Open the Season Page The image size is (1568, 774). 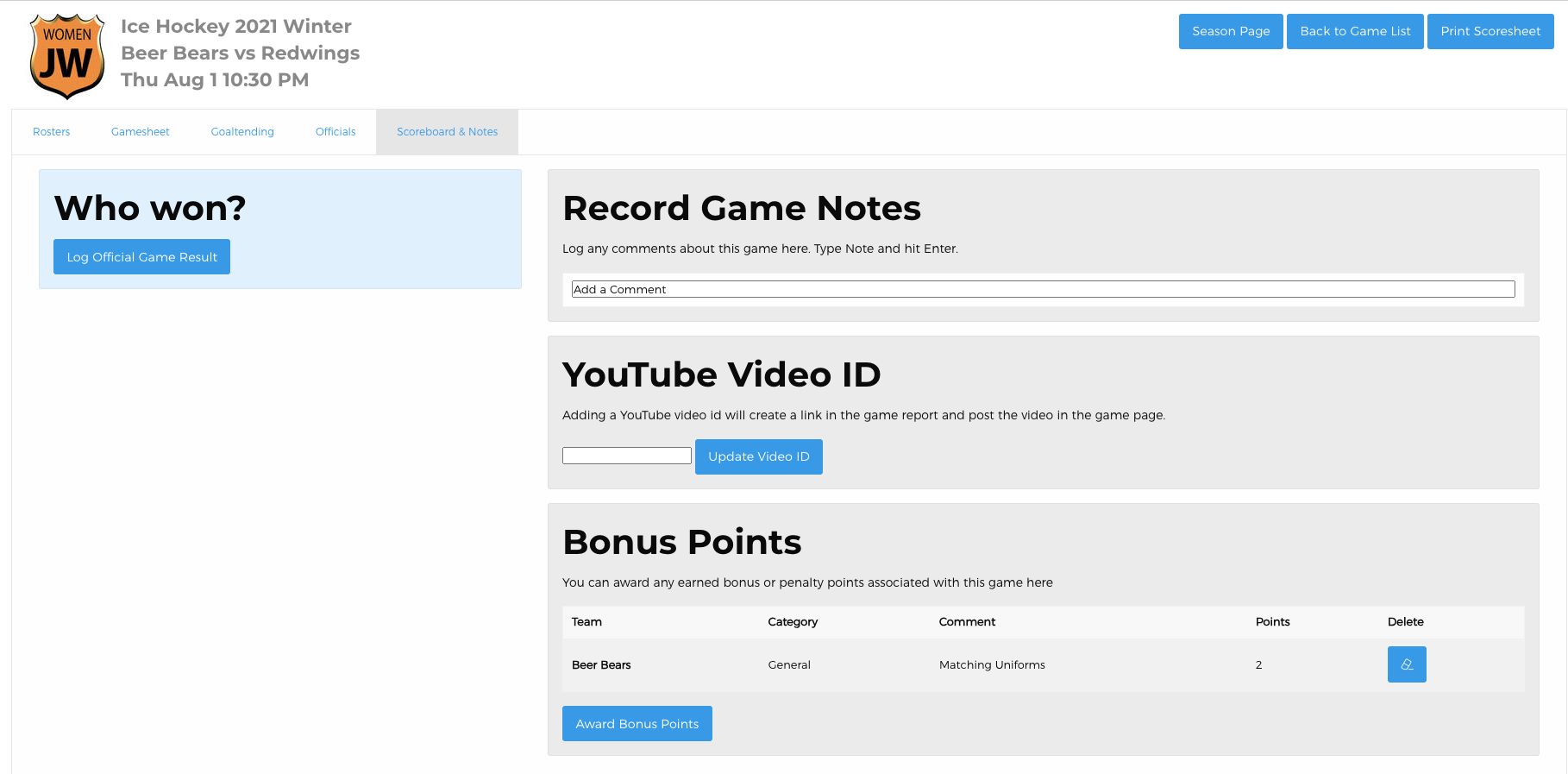click(1231, 31)
